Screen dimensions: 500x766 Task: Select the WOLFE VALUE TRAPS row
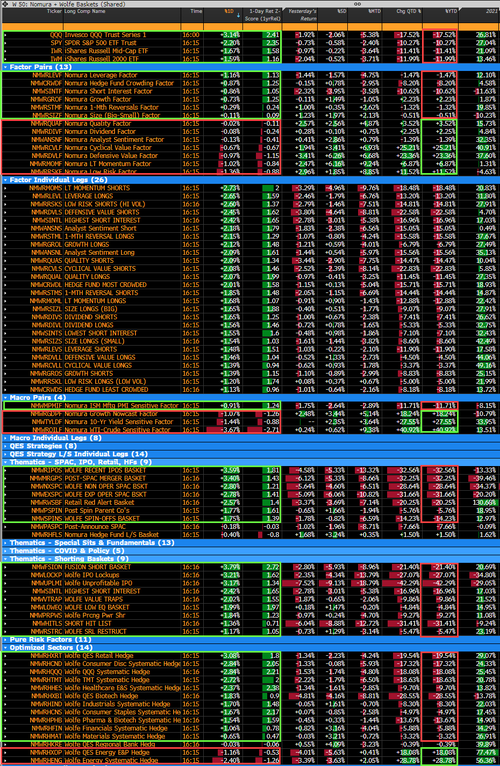(x=250, y=599)
